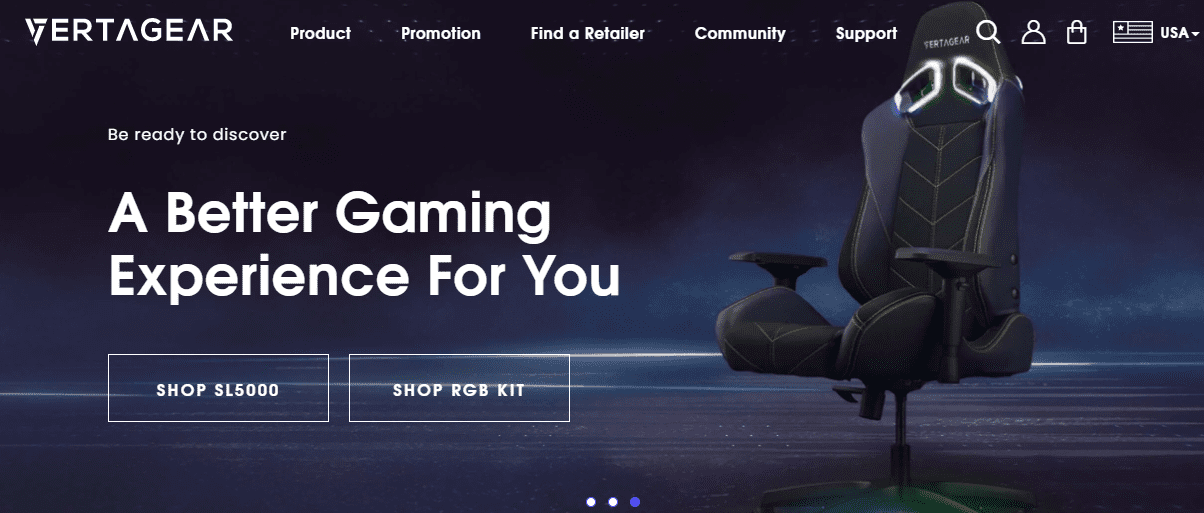Screen dimensions: 1204x513
Task: Open the Product menu
Action: point(320,33)
